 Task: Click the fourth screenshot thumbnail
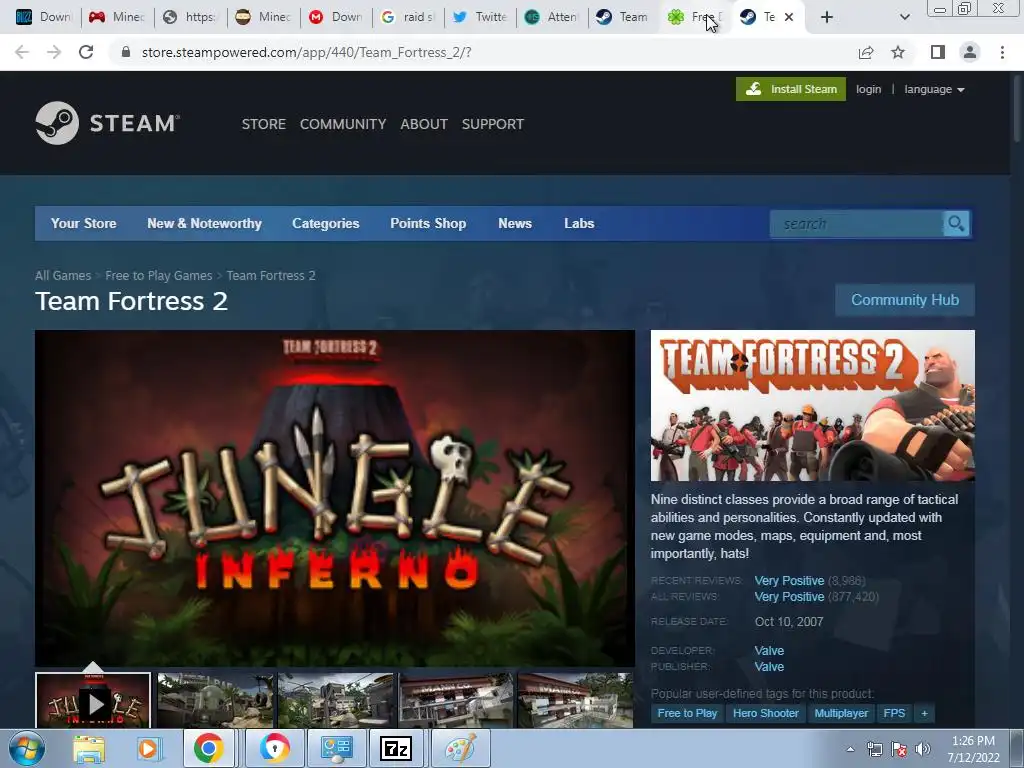456,700
